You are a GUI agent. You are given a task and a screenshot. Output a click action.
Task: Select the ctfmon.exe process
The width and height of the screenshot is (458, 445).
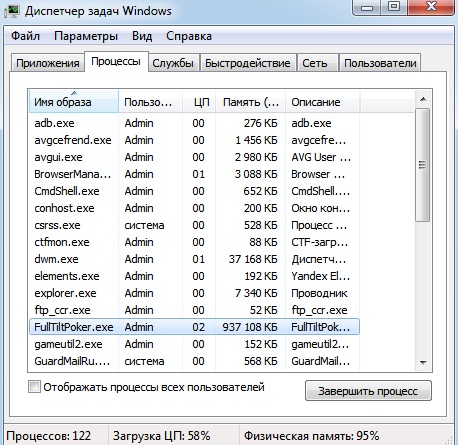194,242
